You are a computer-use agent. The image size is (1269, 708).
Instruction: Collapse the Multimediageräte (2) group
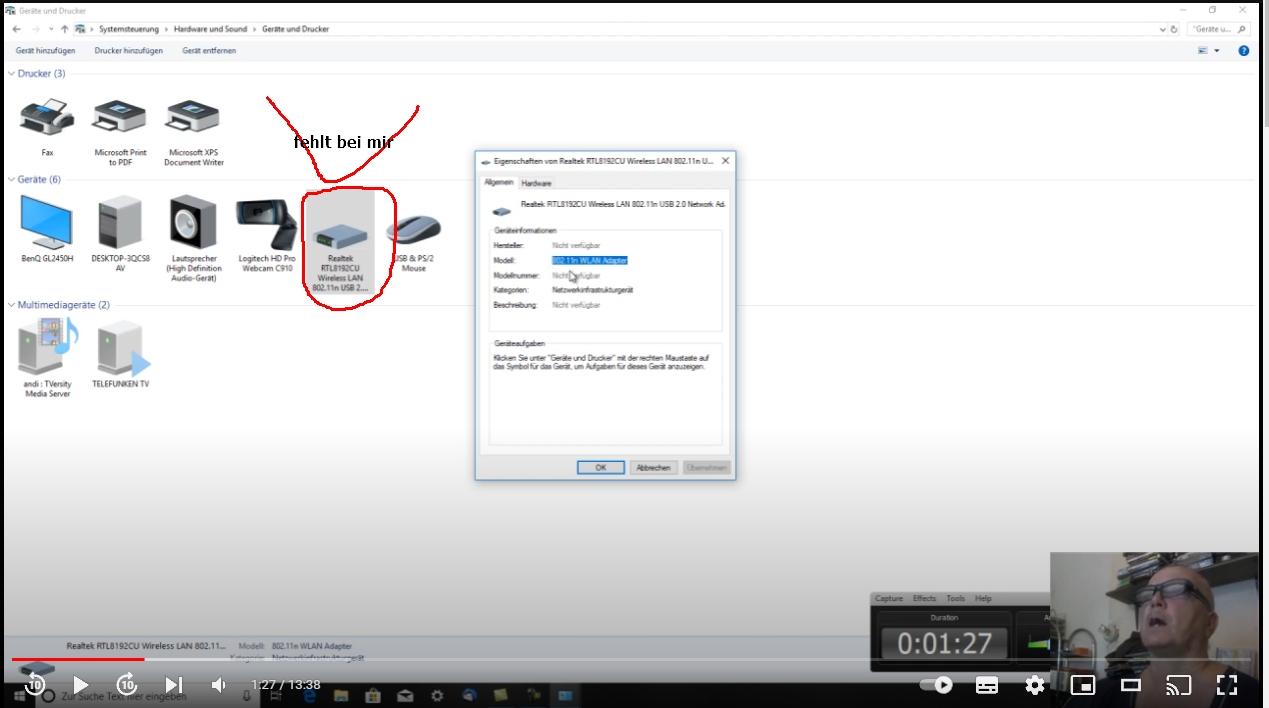12,304
